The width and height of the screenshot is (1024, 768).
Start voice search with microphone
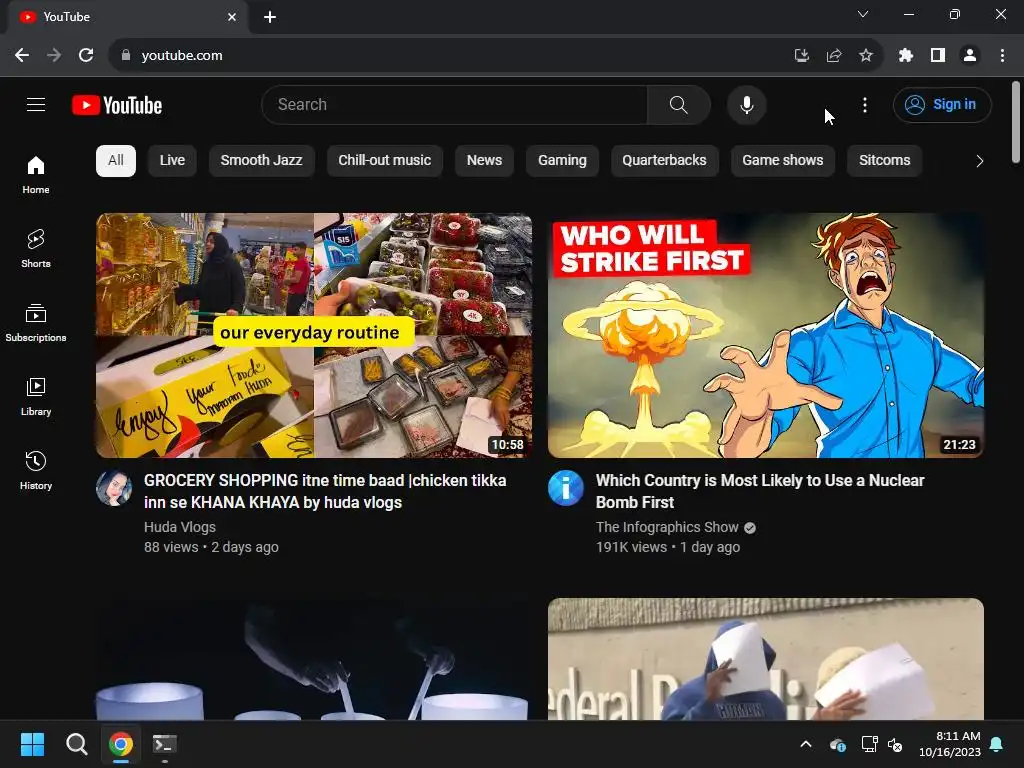pos(746,104)
